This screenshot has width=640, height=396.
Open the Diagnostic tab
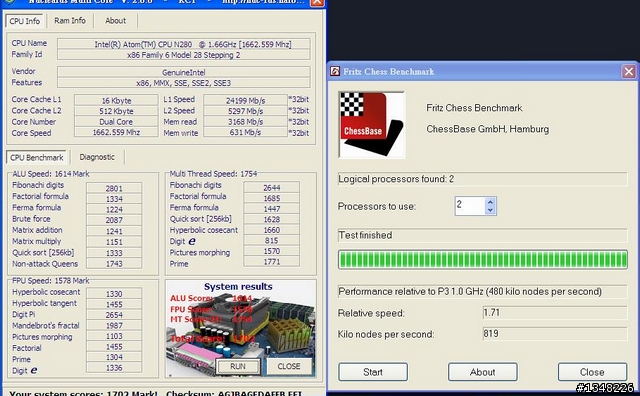point(97,157)
